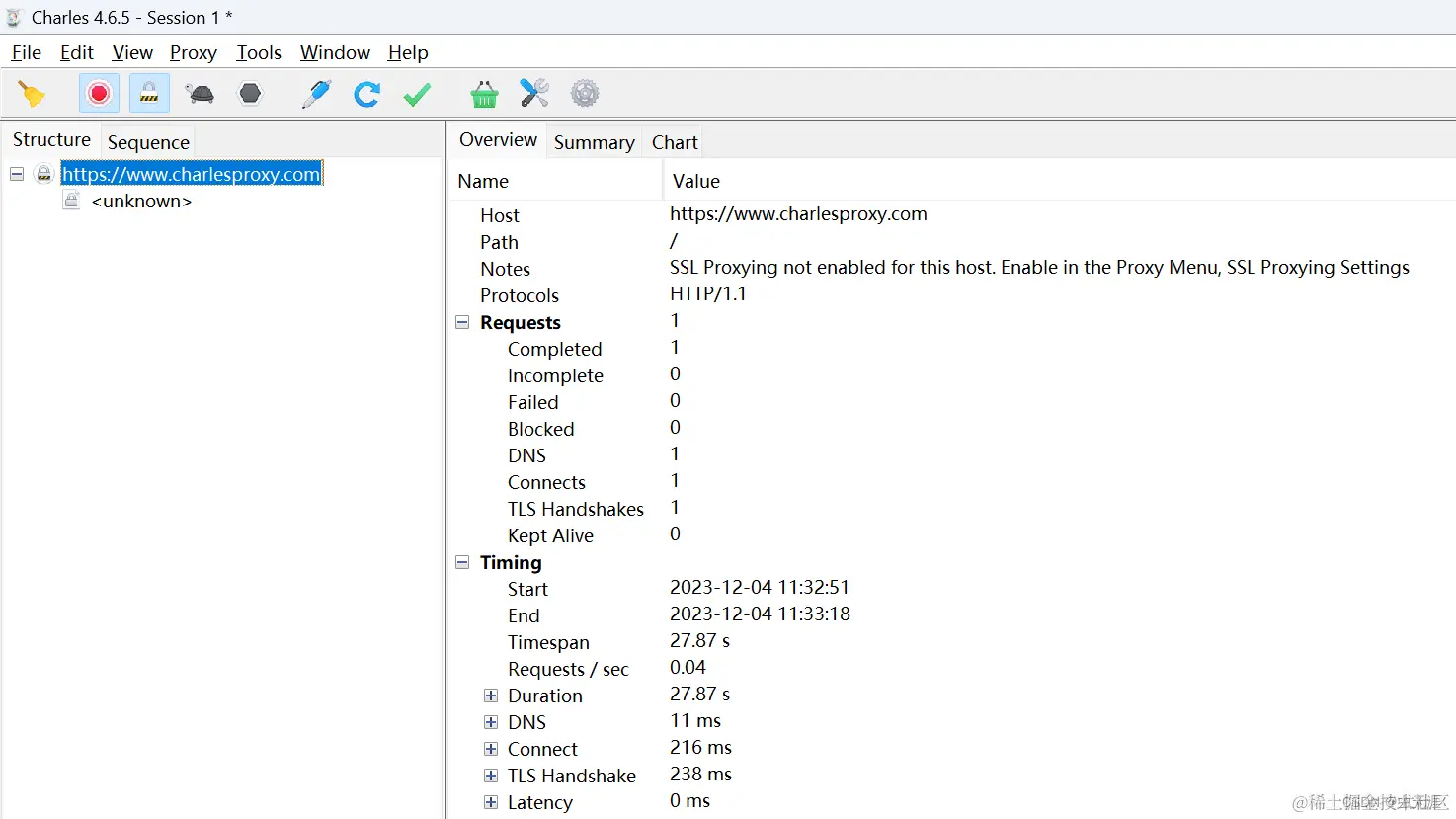Open the View menu
Viewport: 1456px width, 819px height.
pos(132,52)
